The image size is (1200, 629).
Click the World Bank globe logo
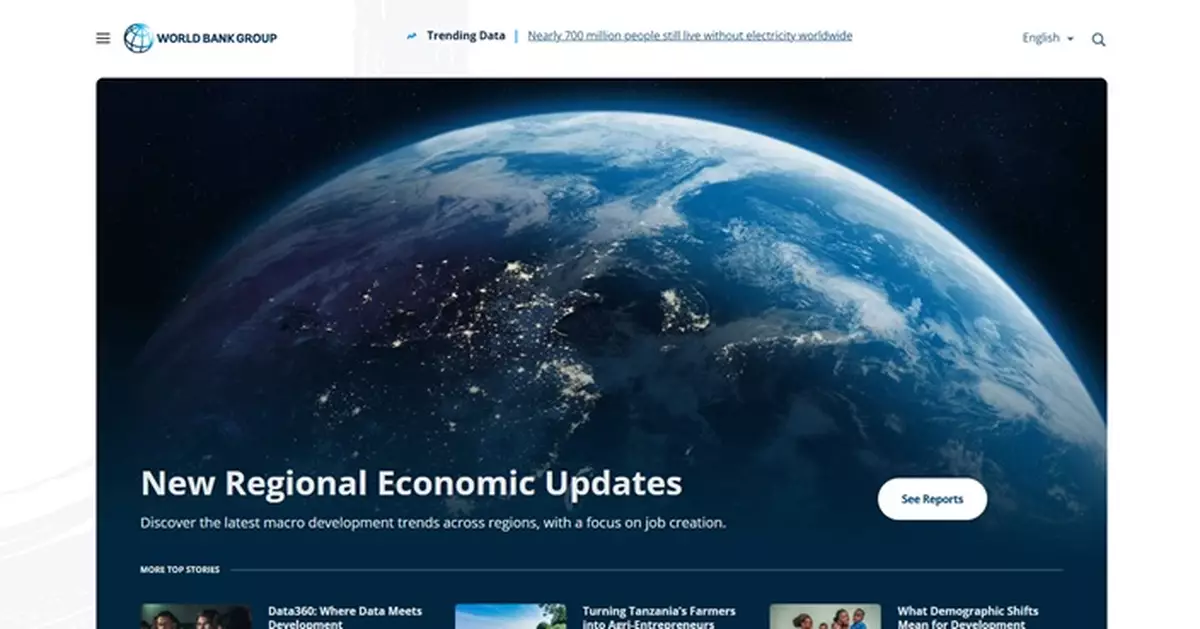click(138, 39)
